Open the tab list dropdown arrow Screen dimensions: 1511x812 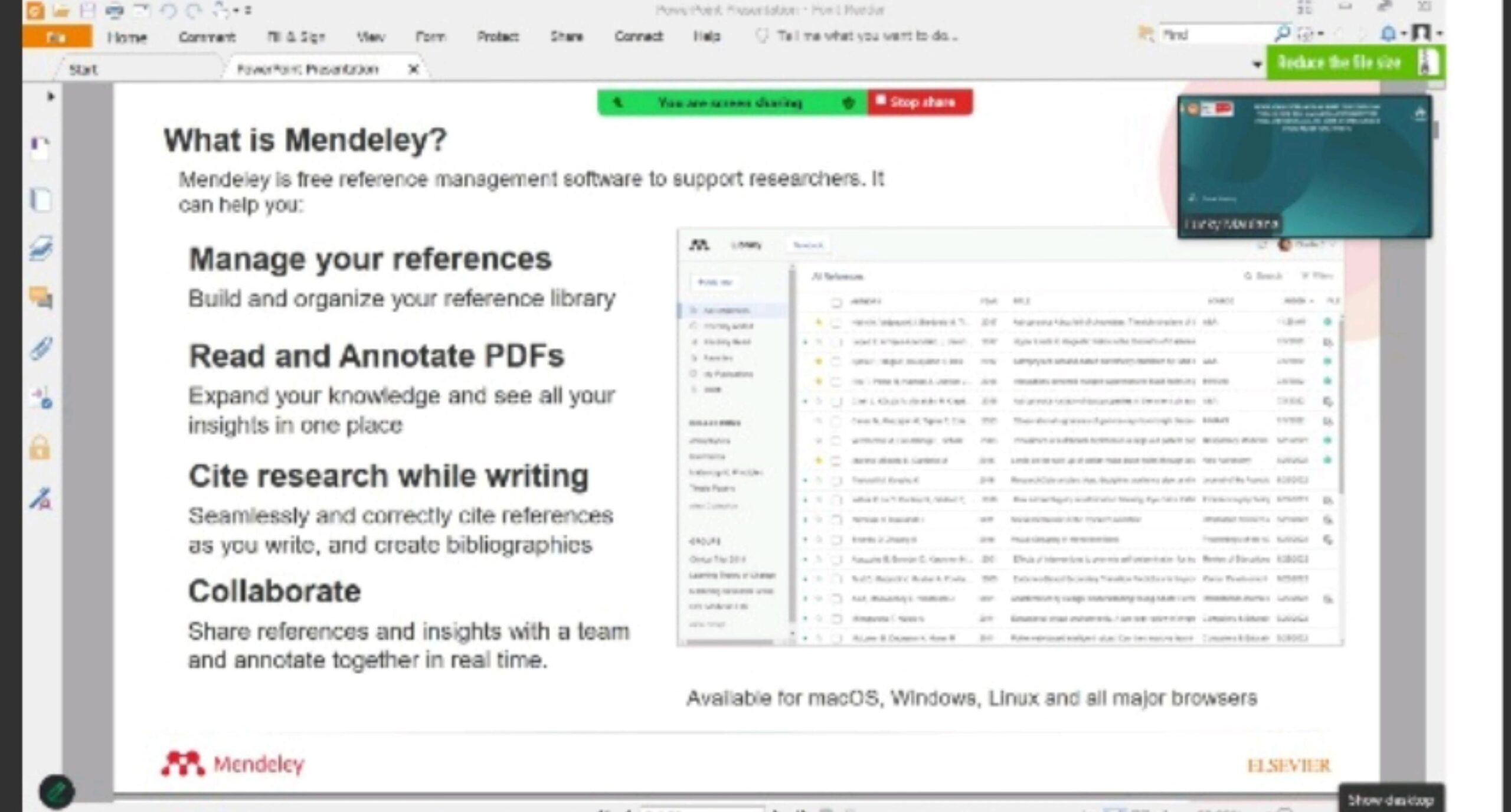[x=1257, y=64]
